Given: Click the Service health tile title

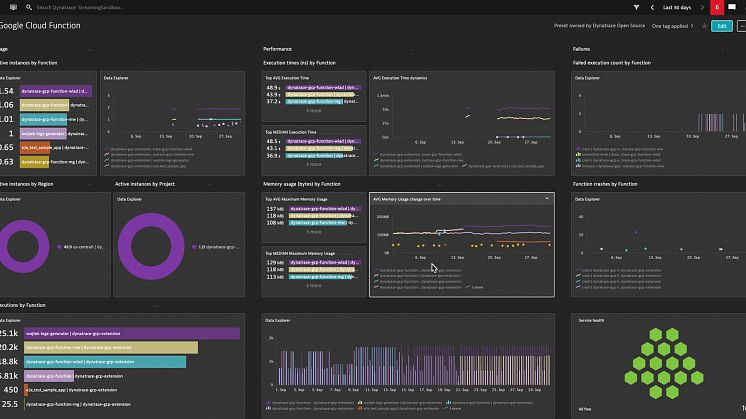Looking at the screenshot, I should [591, 320].
